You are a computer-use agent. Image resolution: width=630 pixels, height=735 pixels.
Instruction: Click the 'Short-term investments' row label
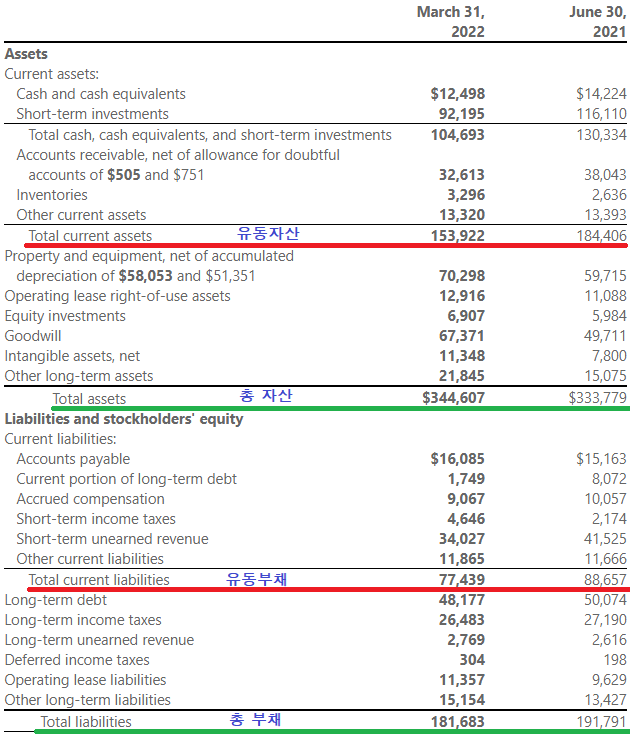92,114
